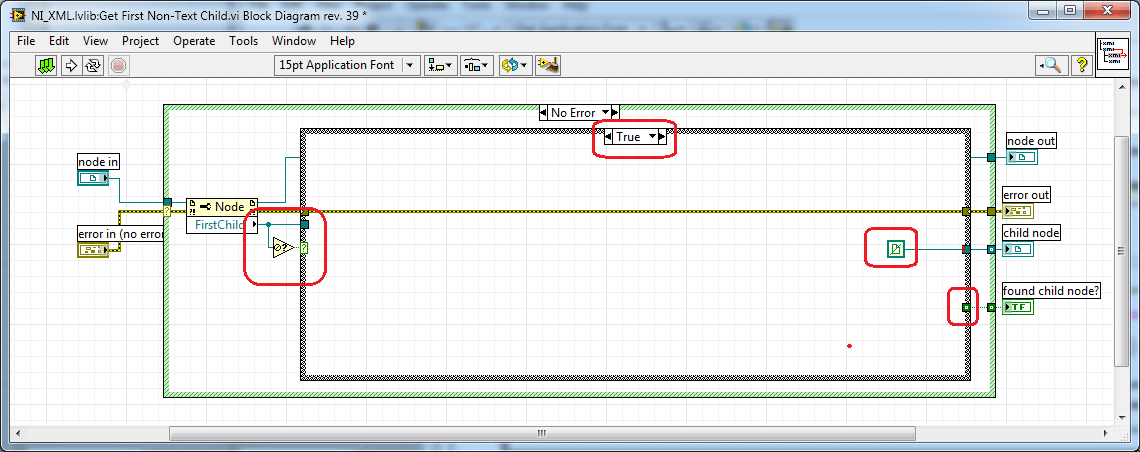Show Context Help with the question mark button
The width and height of the screenshot is (1140, 452).
1082,65
